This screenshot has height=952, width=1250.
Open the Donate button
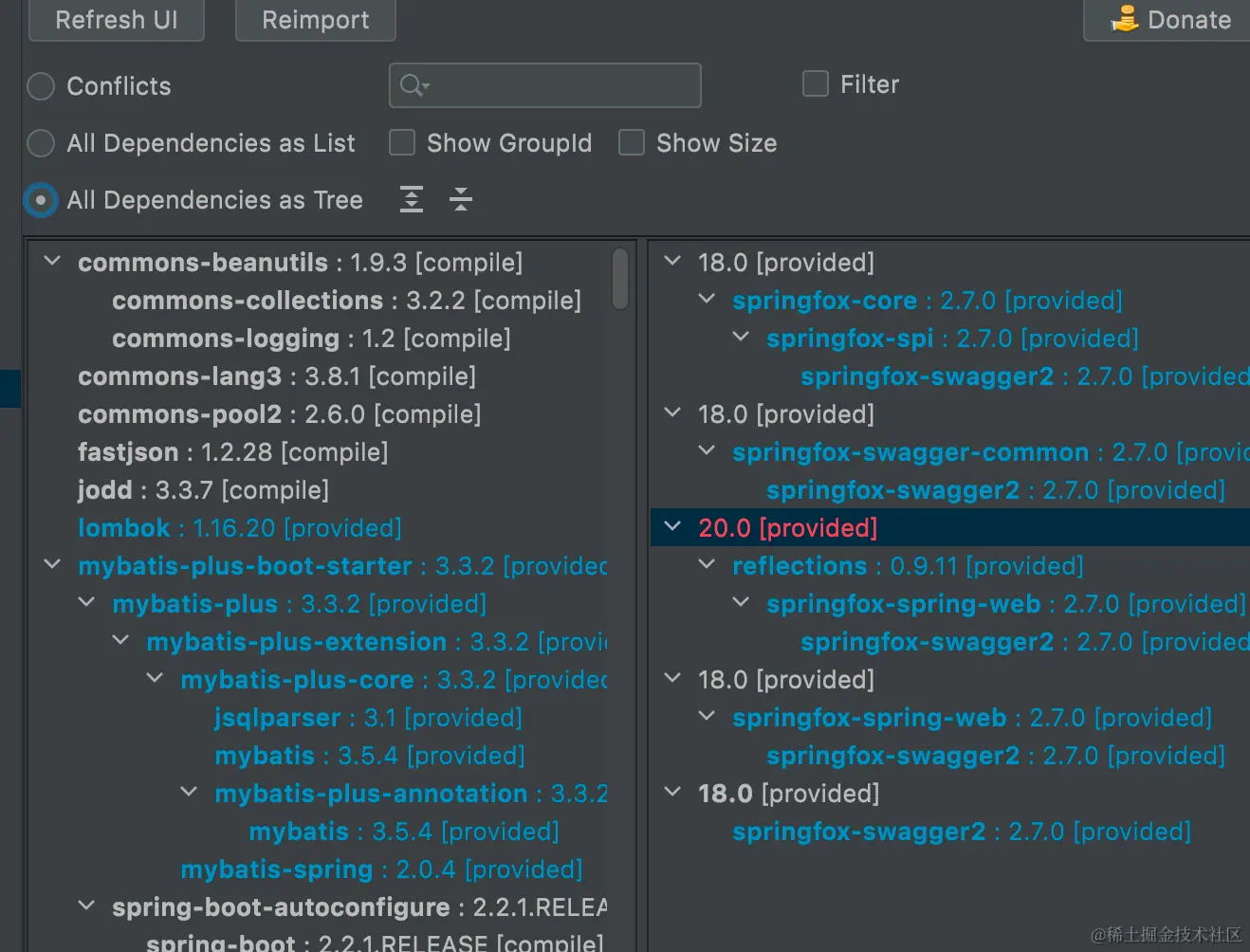click(1168, 20)
